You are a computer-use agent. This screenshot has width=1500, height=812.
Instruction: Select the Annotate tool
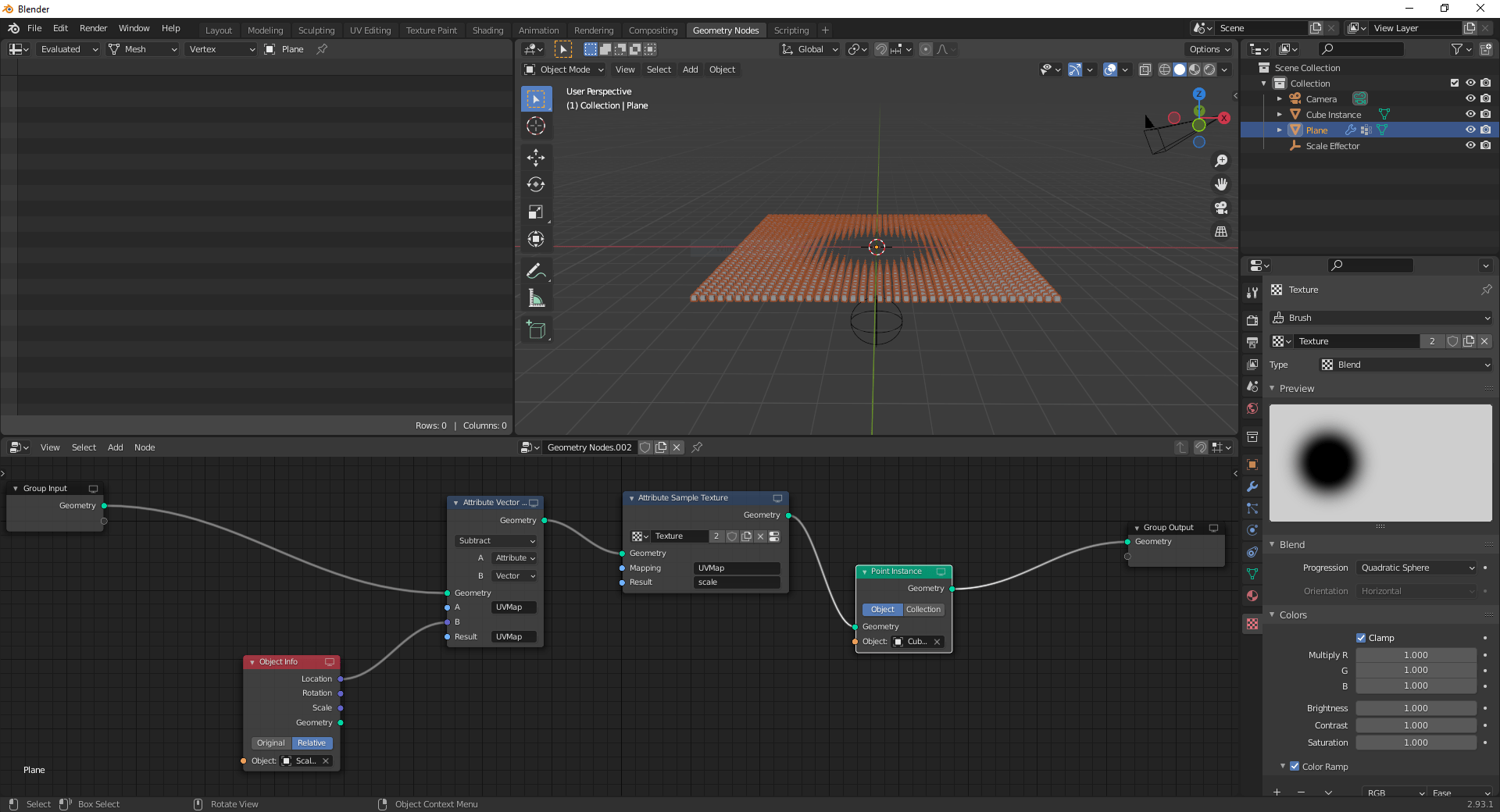[536, 271]
